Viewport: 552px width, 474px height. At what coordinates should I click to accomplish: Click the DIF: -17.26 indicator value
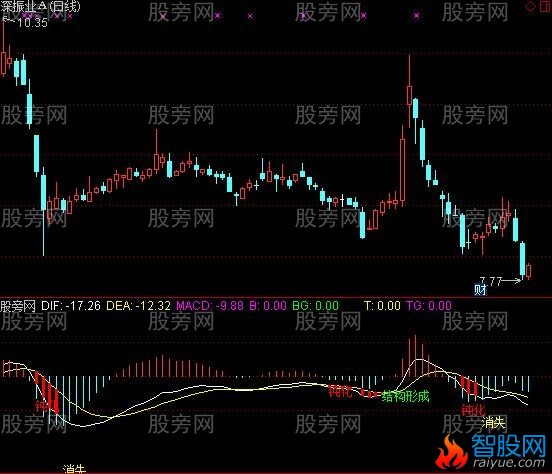71,306
